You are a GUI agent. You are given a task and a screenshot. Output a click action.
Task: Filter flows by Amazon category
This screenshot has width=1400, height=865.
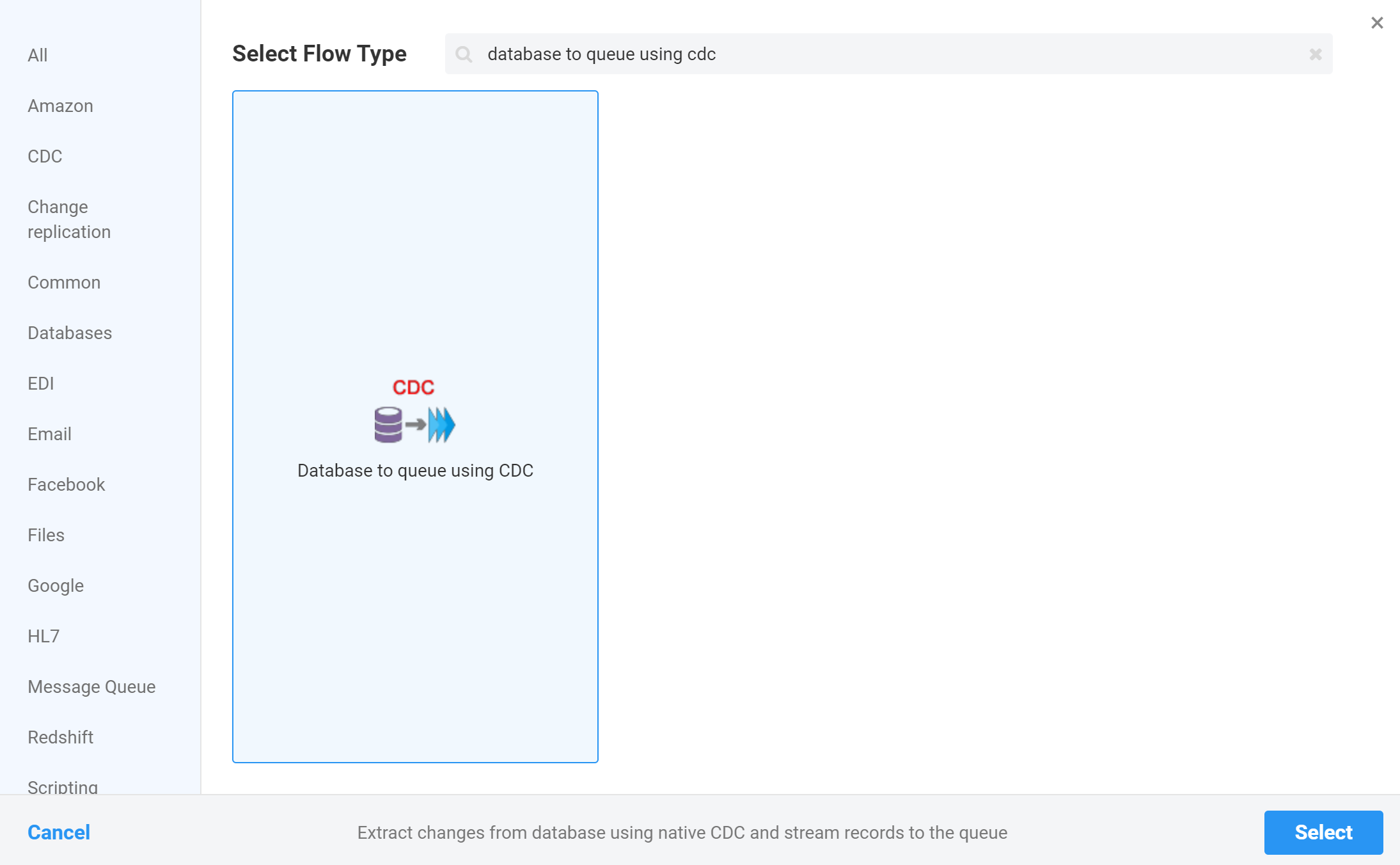coord(60,106)
